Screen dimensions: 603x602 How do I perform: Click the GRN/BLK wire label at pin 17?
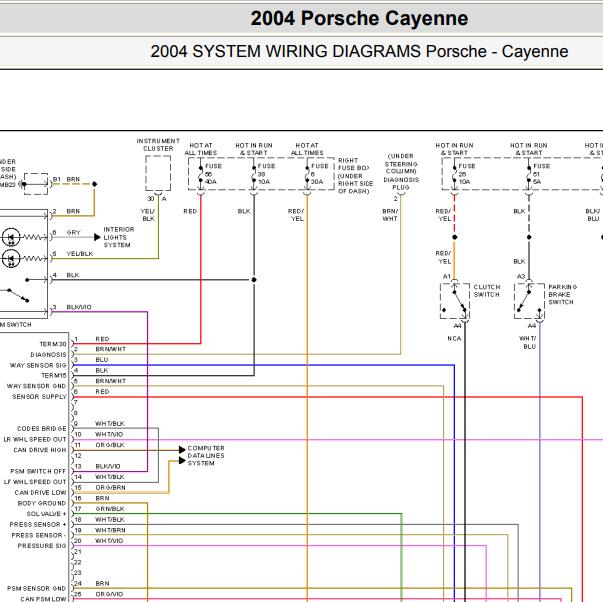pos(110,509)
